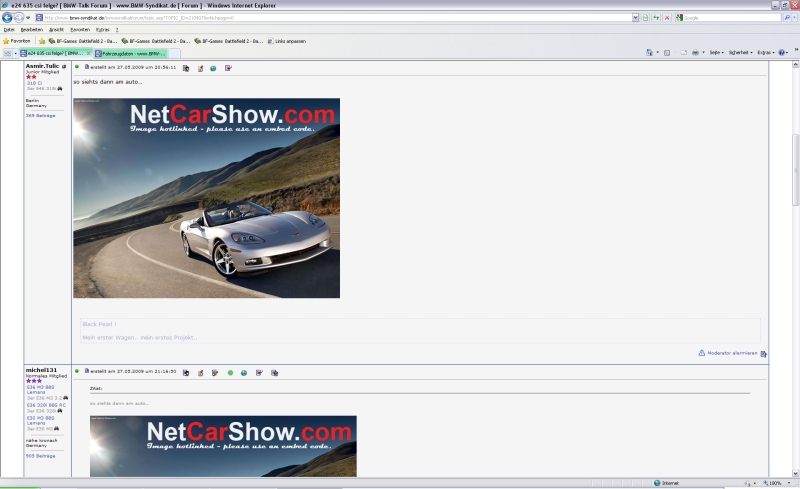Click the search magnifier icon
800x489 pixels.
[787, 17]
